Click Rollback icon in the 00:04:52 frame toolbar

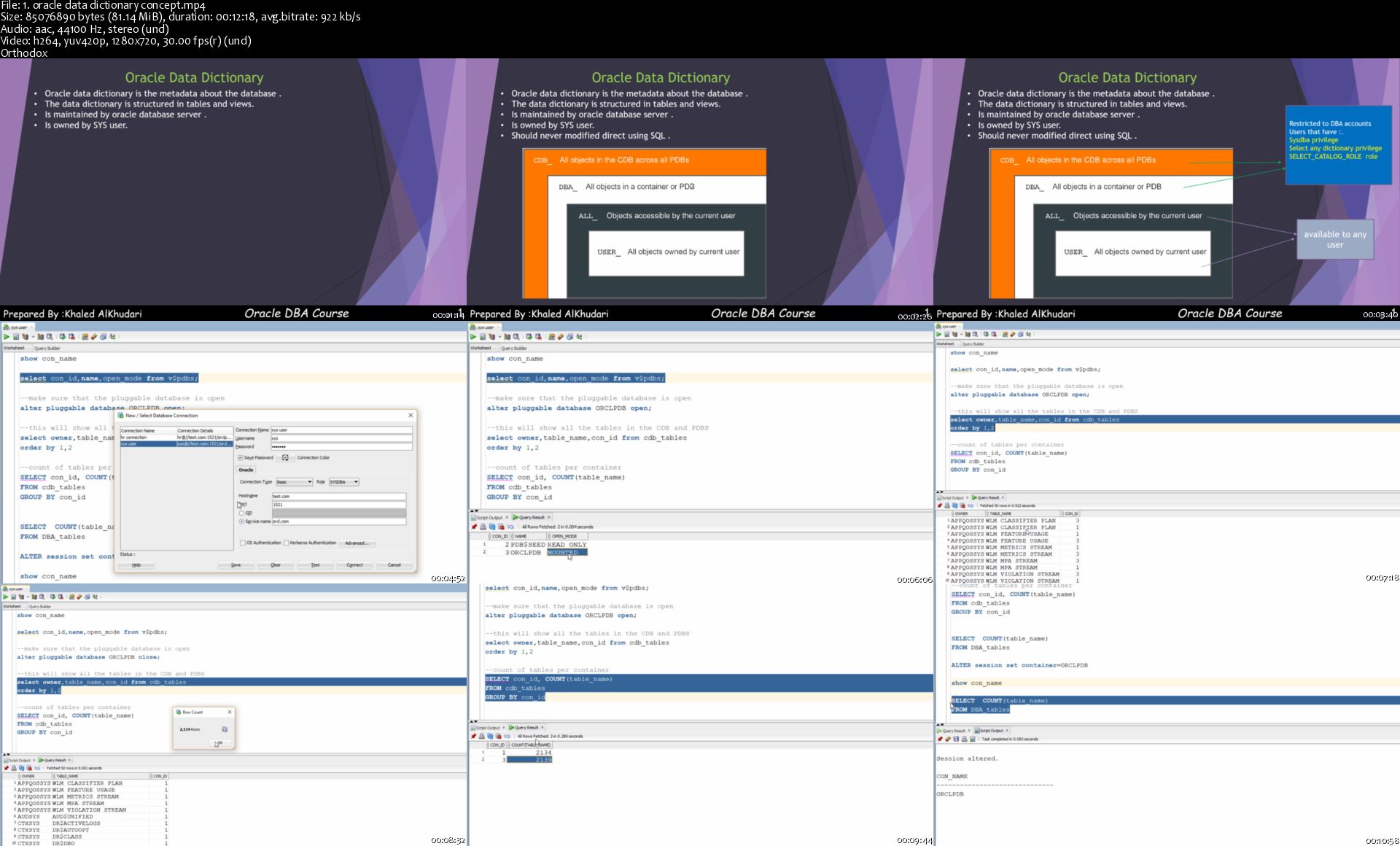coord(71,337)
